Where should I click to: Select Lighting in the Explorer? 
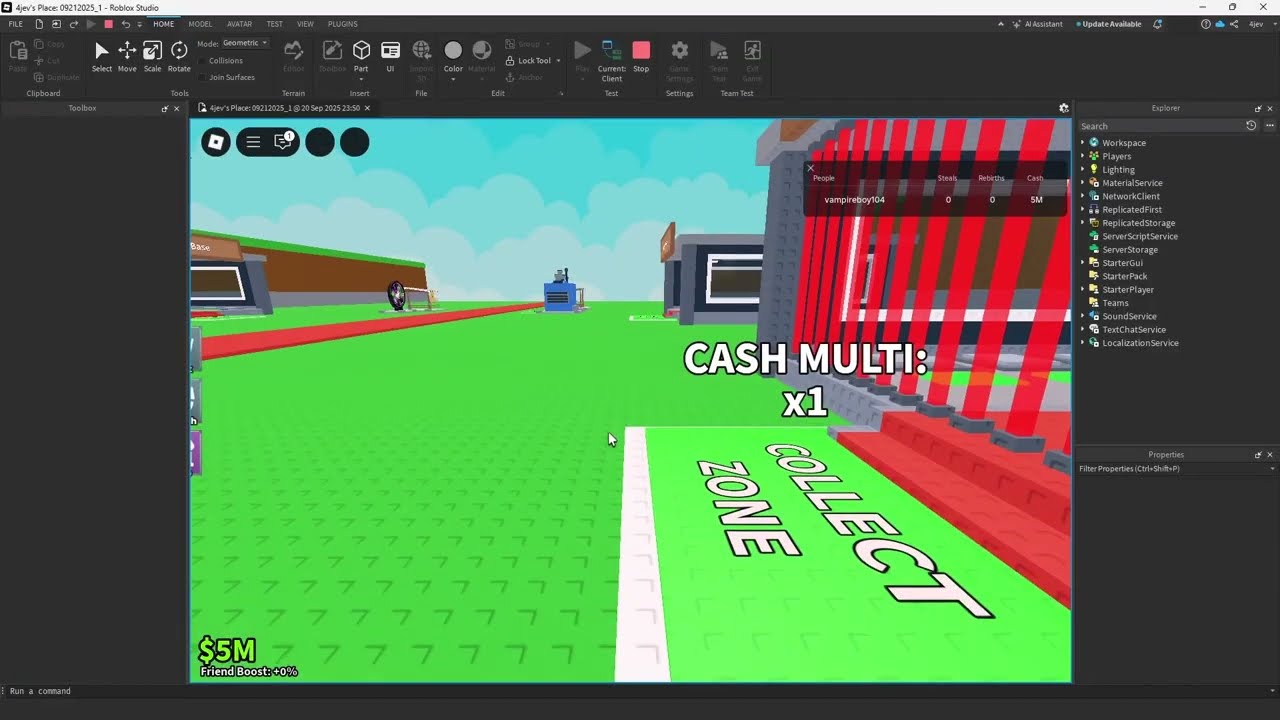pyautogui.click(x=1118, y=170)
